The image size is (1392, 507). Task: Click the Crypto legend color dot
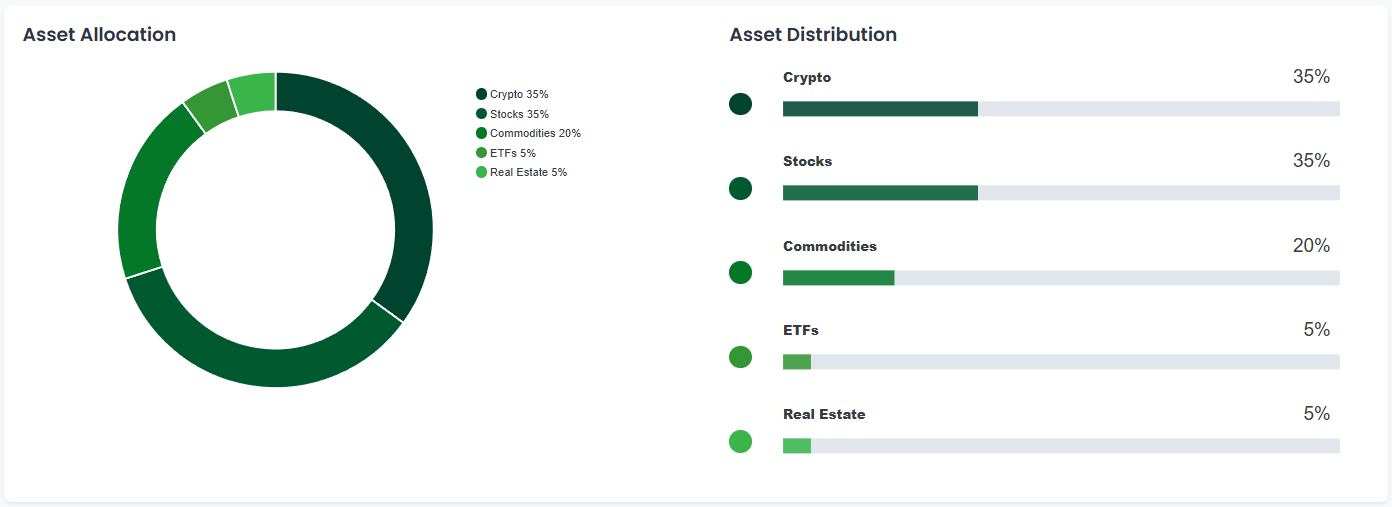481,94
